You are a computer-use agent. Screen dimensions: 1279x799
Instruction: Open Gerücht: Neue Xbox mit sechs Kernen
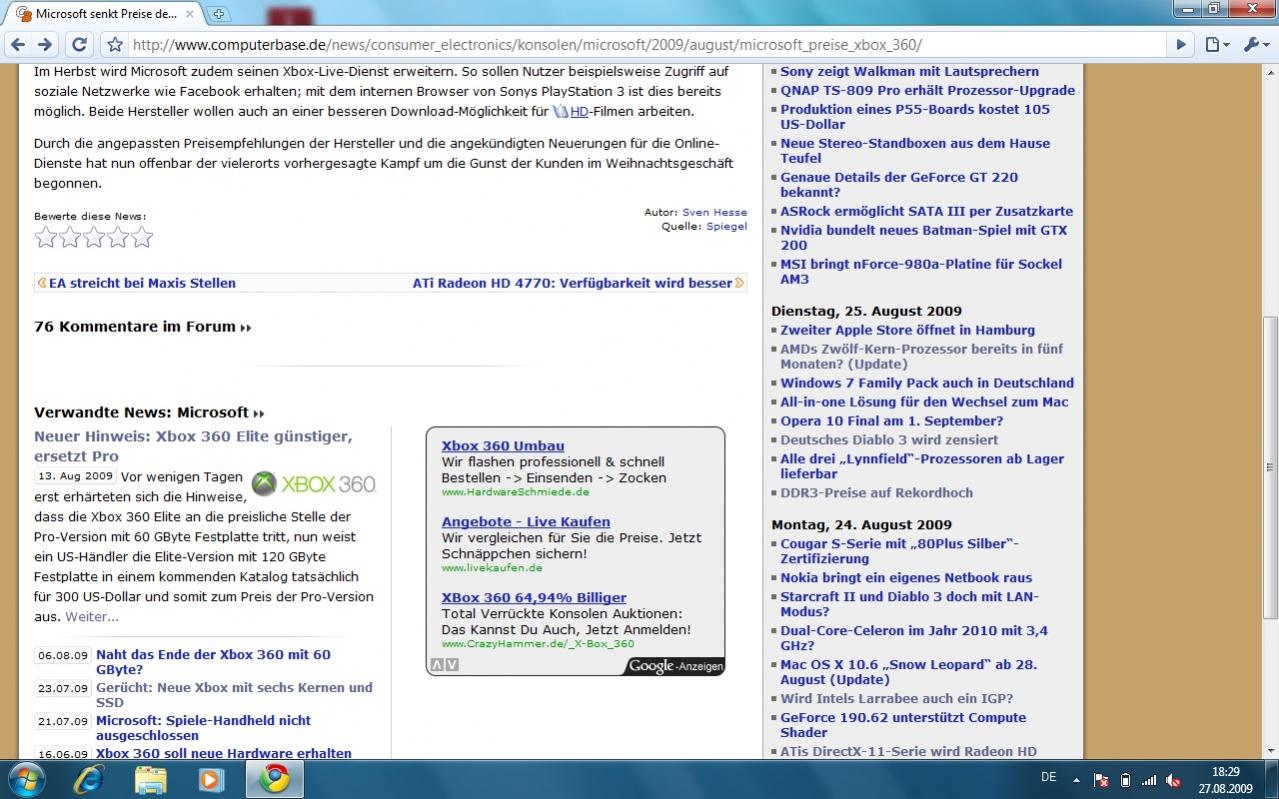pyautogui.click(x=234, y=695)
